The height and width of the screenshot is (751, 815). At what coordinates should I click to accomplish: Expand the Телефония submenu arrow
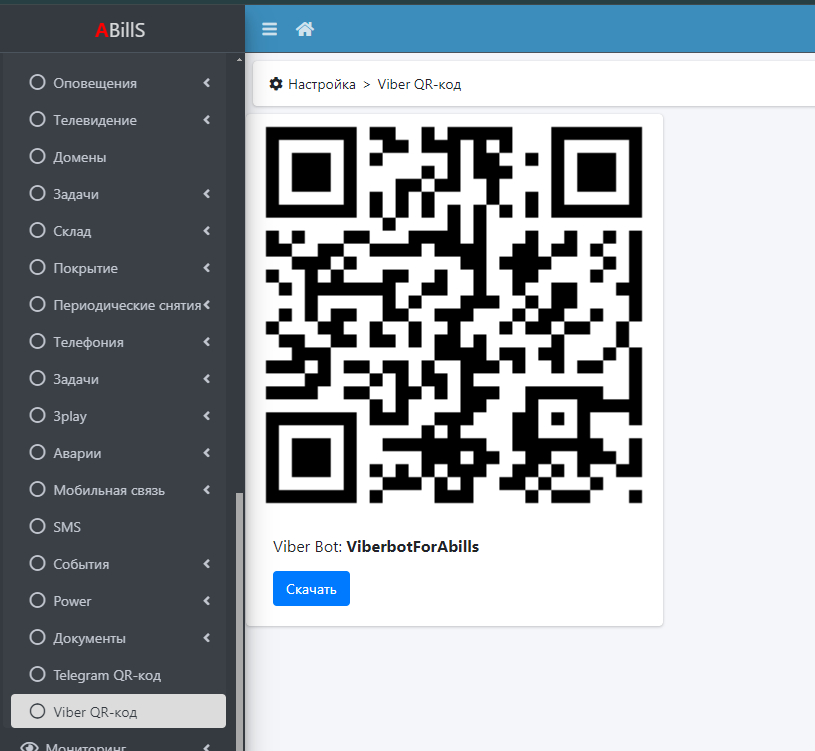tap(207, 341)
